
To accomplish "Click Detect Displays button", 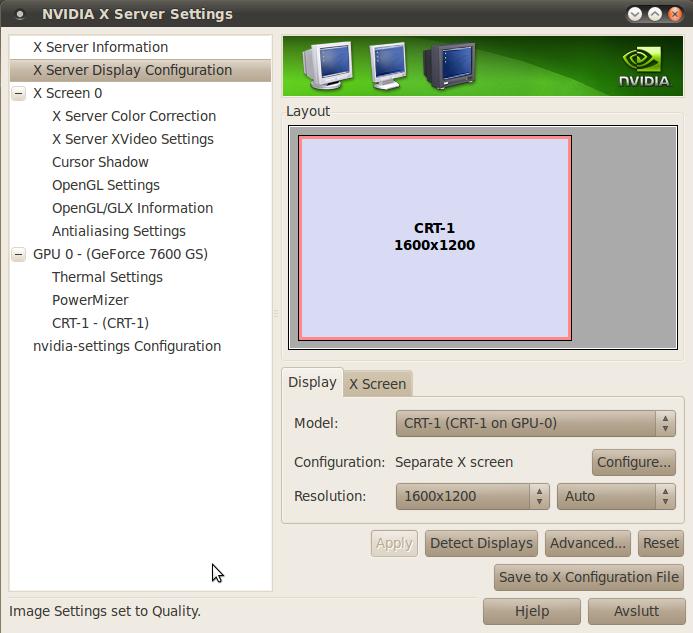I will (481, 543).
